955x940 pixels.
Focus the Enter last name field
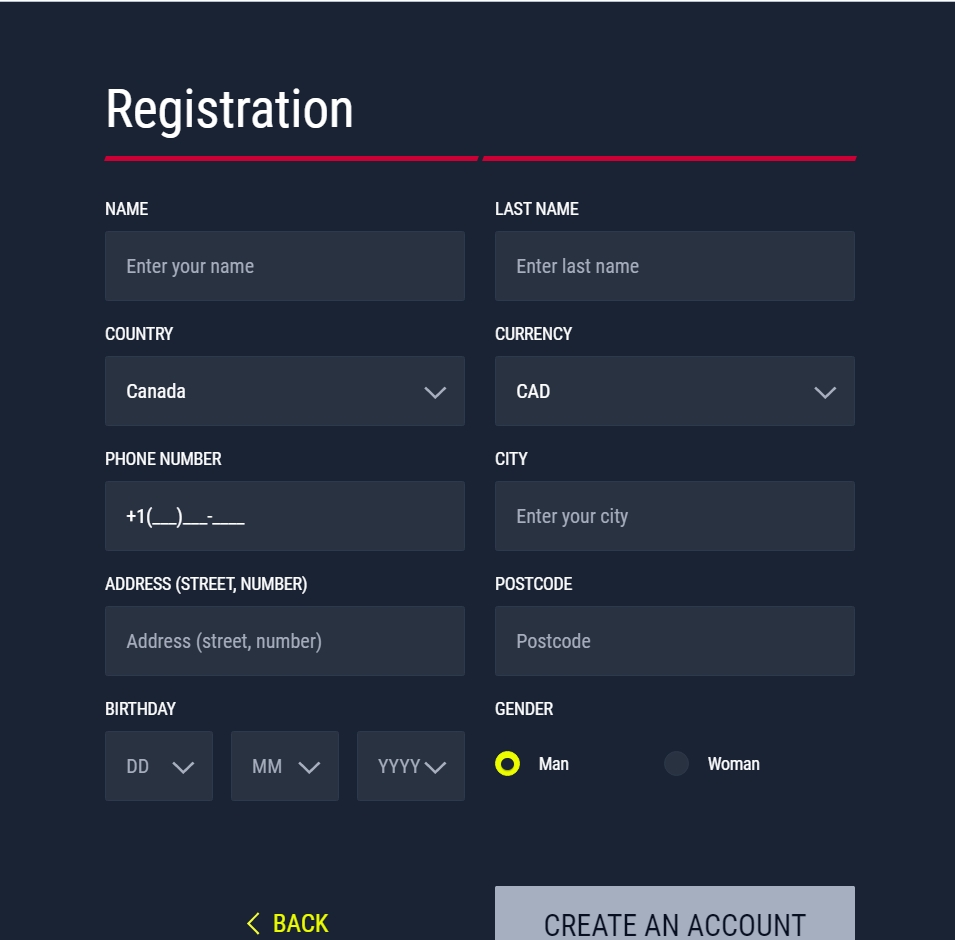tap(674, 266)
